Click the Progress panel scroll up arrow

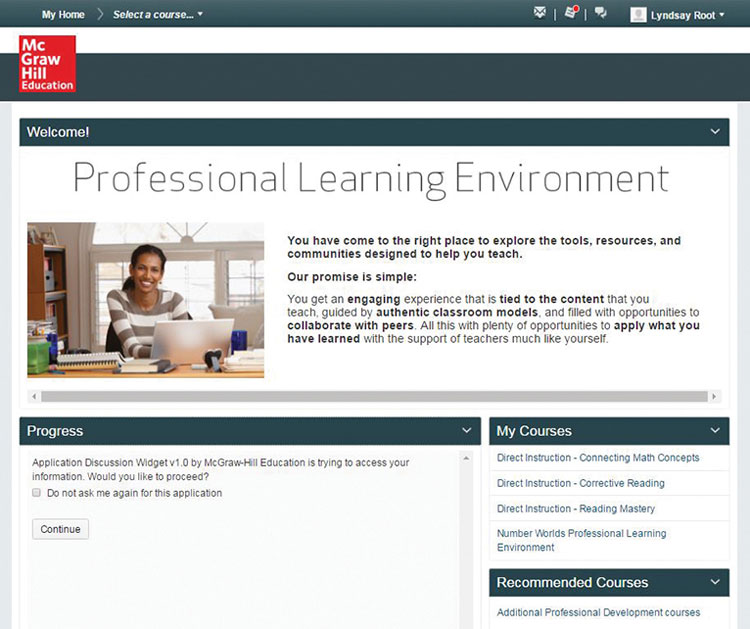pyautogui.click(x=466, y=458)
